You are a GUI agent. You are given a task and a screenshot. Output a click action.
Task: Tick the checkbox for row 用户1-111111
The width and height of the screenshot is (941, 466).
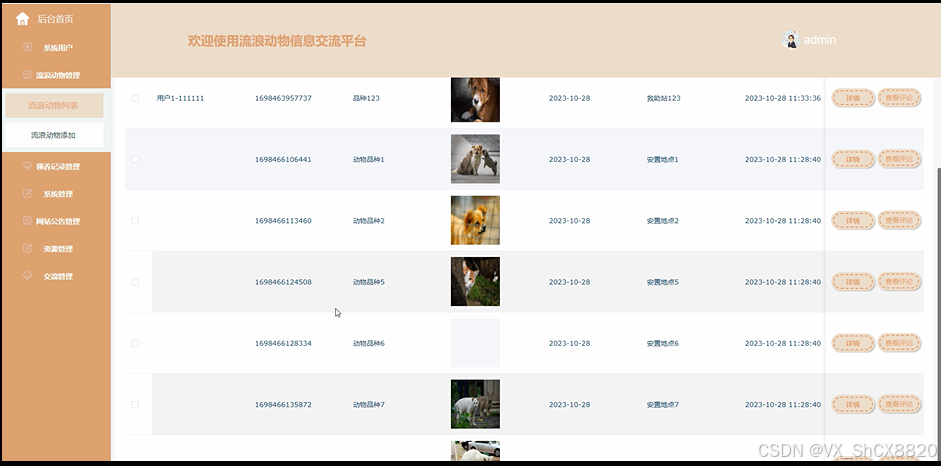(135, 98)
